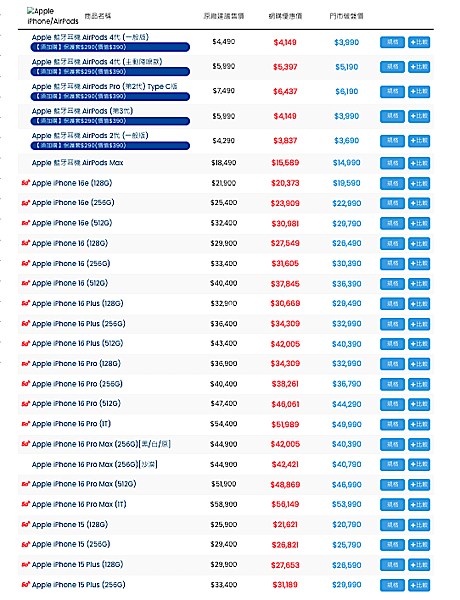
Task: Open specs button for AirPods 4代 主動降噪款
Action: pyautogui.click(x=392, y=67)
